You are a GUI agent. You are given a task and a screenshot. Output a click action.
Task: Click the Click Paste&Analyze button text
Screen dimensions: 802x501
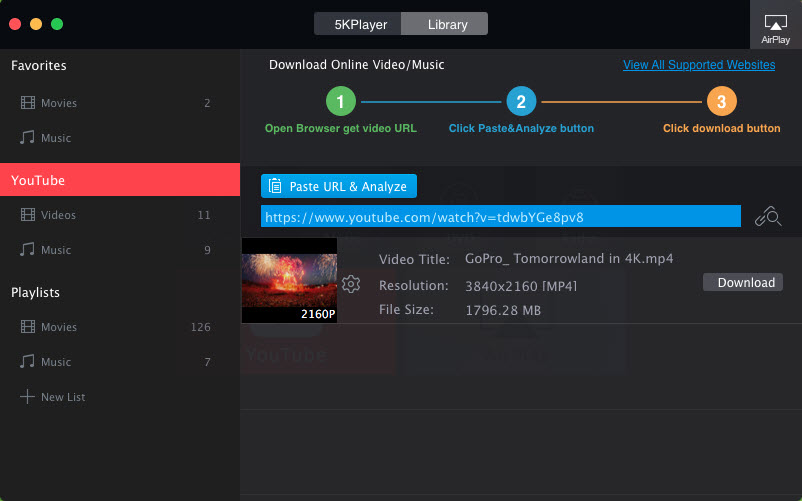pos(521,128)
